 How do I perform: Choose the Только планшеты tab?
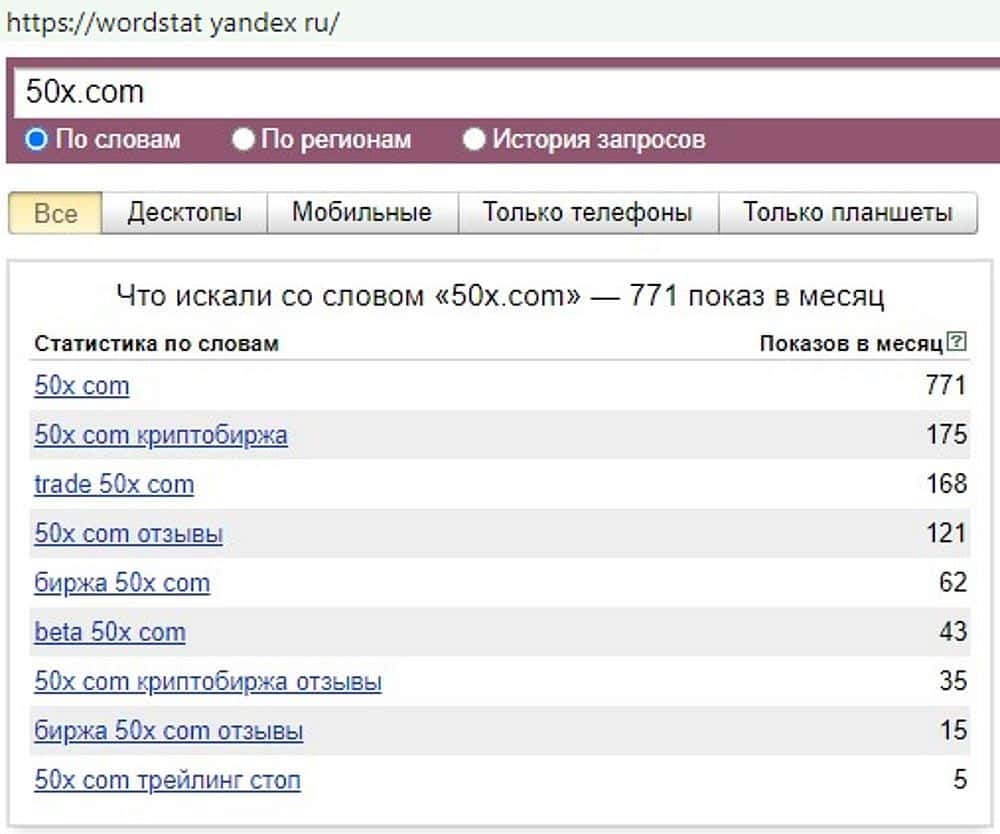point(847,213)
